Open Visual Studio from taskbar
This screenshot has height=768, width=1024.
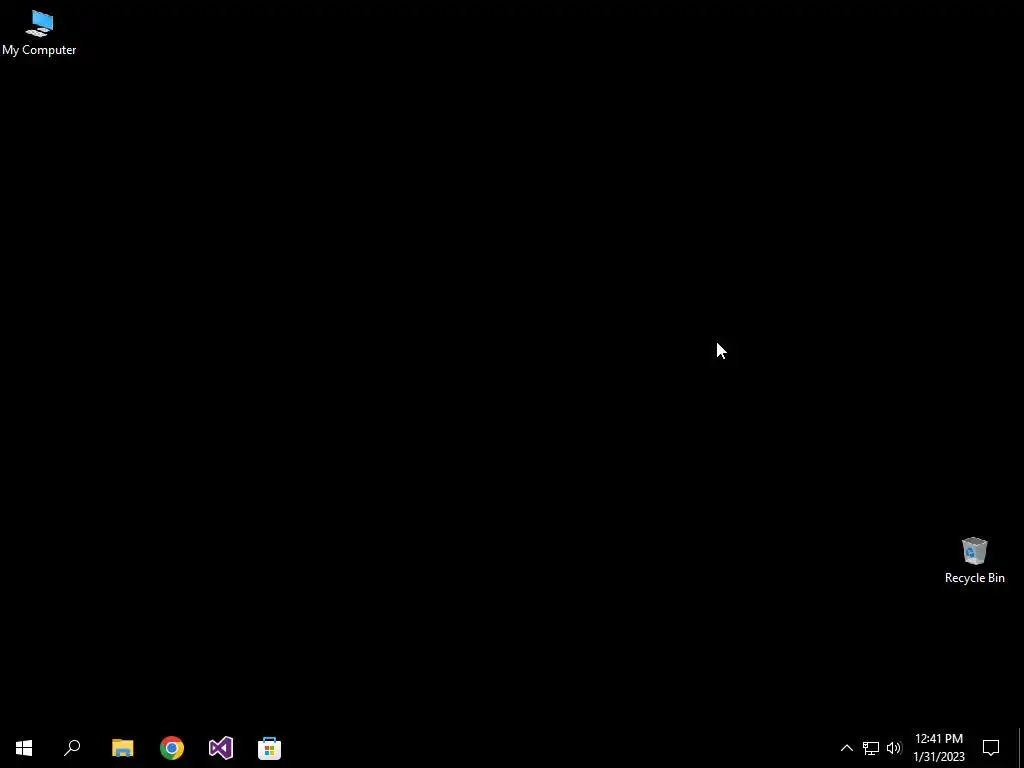coord(221,748)
